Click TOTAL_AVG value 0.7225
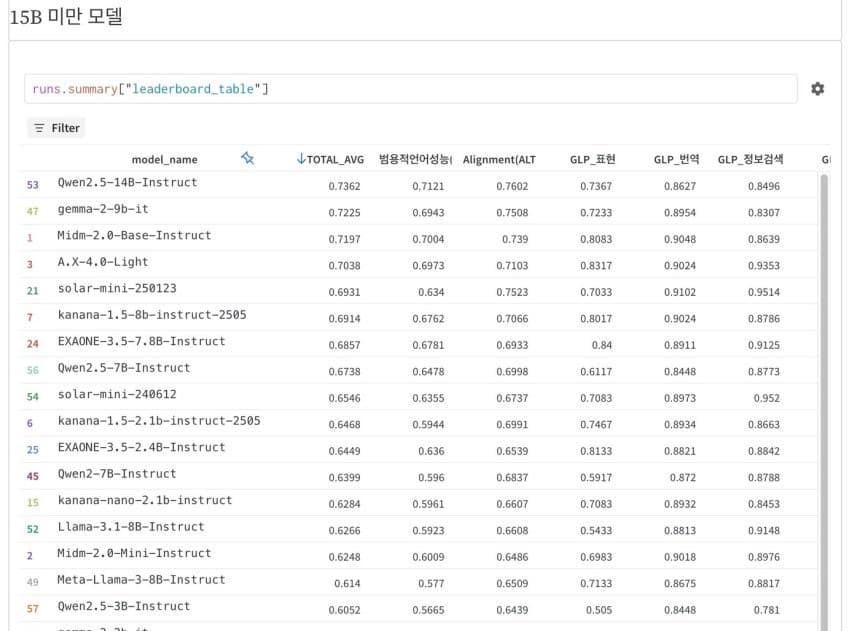This screenshot has width=852, height=631. click(344, 213)
